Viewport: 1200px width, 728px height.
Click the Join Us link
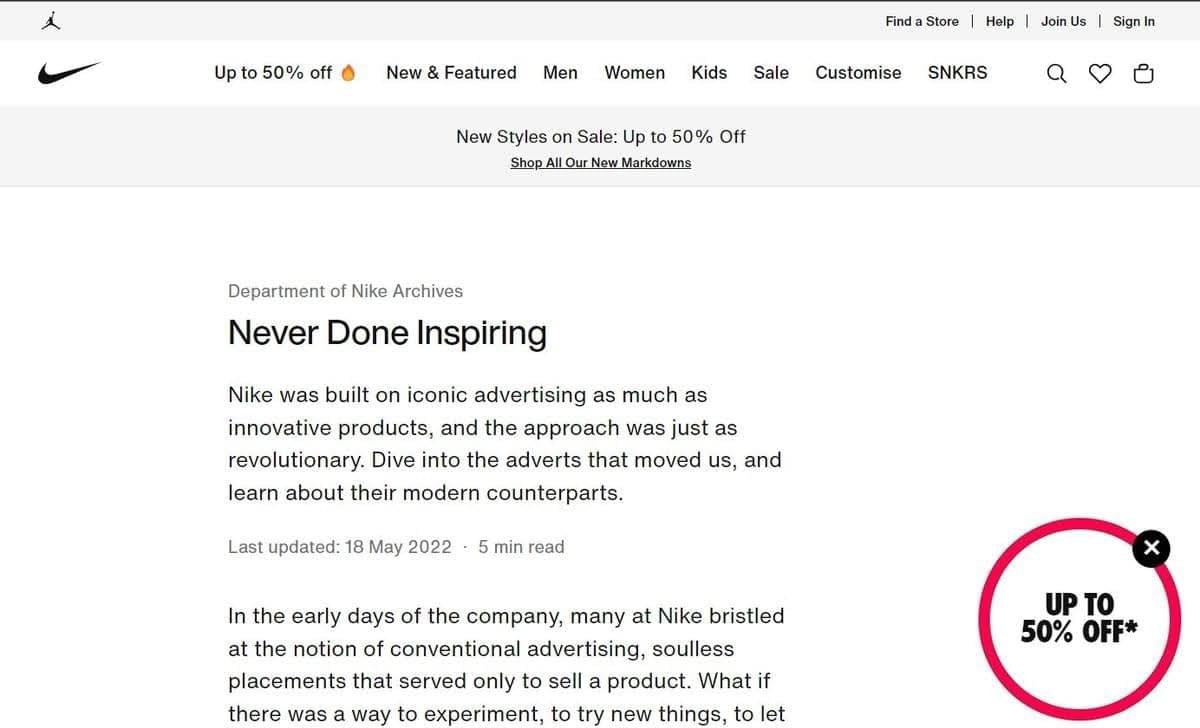(1063, 21)
